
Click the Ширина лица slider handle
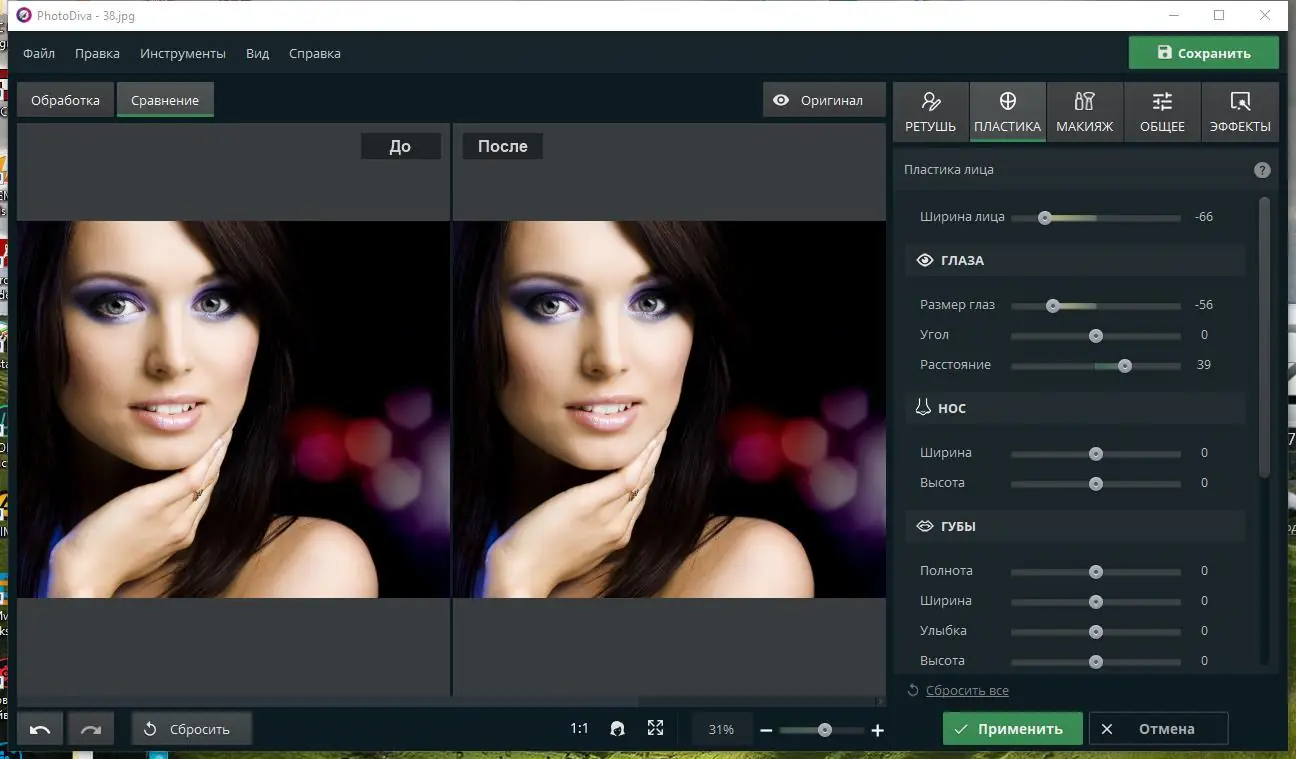pos(1044,217)
